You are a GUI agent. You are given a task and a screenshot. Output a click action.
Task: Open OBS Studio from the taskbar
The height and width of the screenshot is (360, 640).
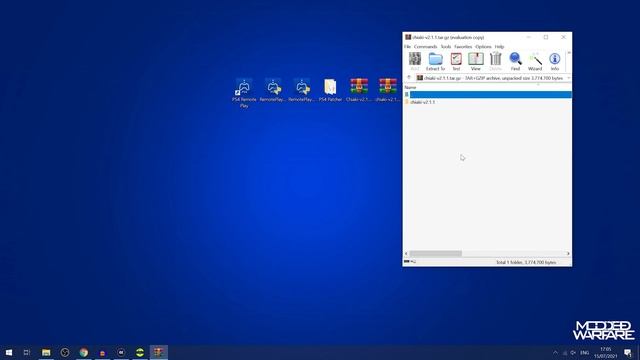(x=65, y=352)
